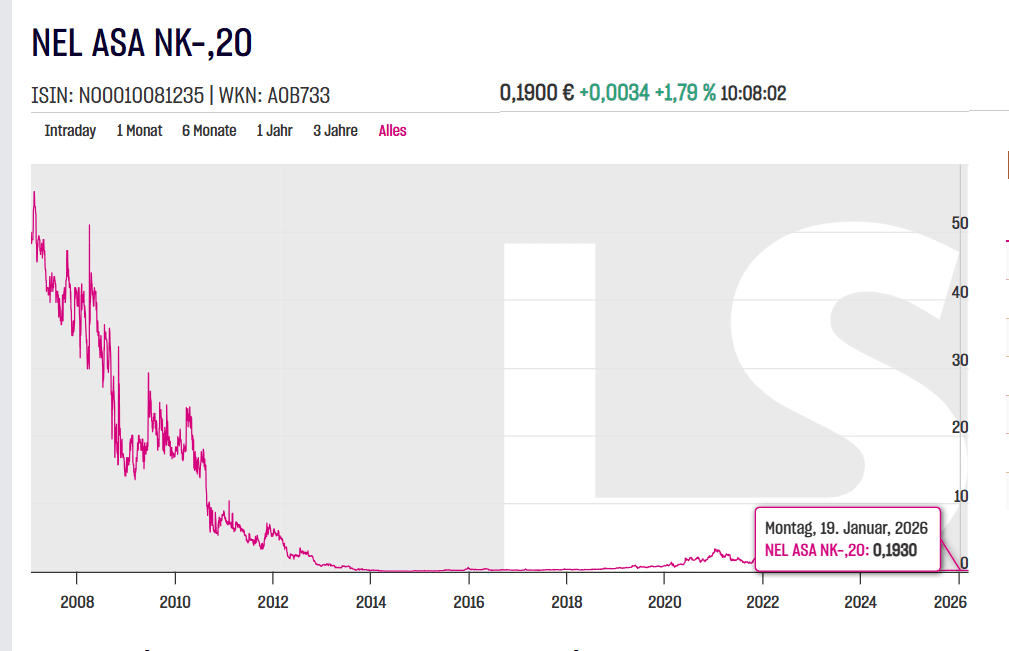Click the NEL ASA NK-,20 page heading
This screenshot has width=1009, height=651.
(x=142, y=43)
